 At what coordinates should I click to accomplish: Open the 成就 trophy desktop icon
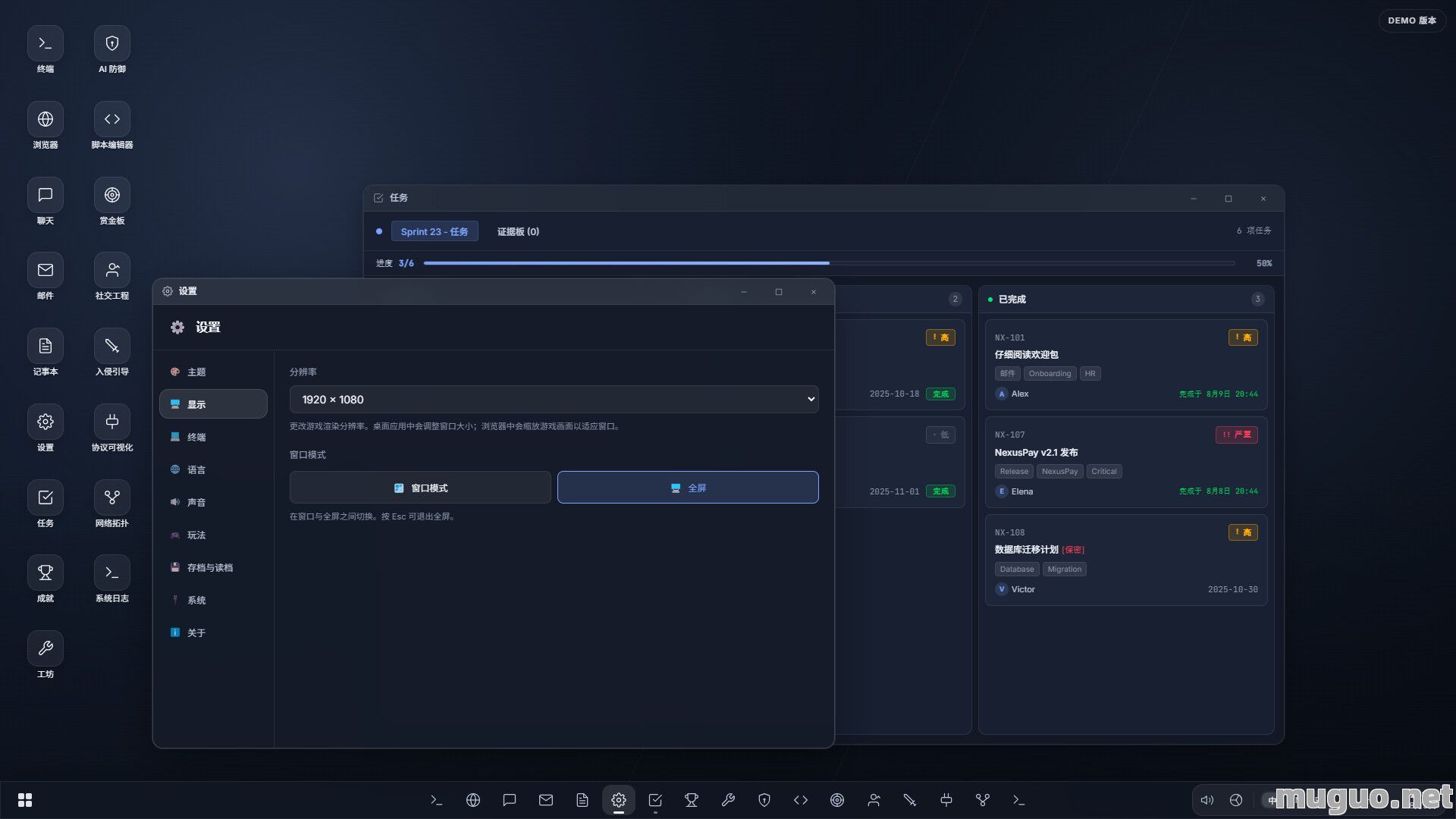tap(45, 579)
